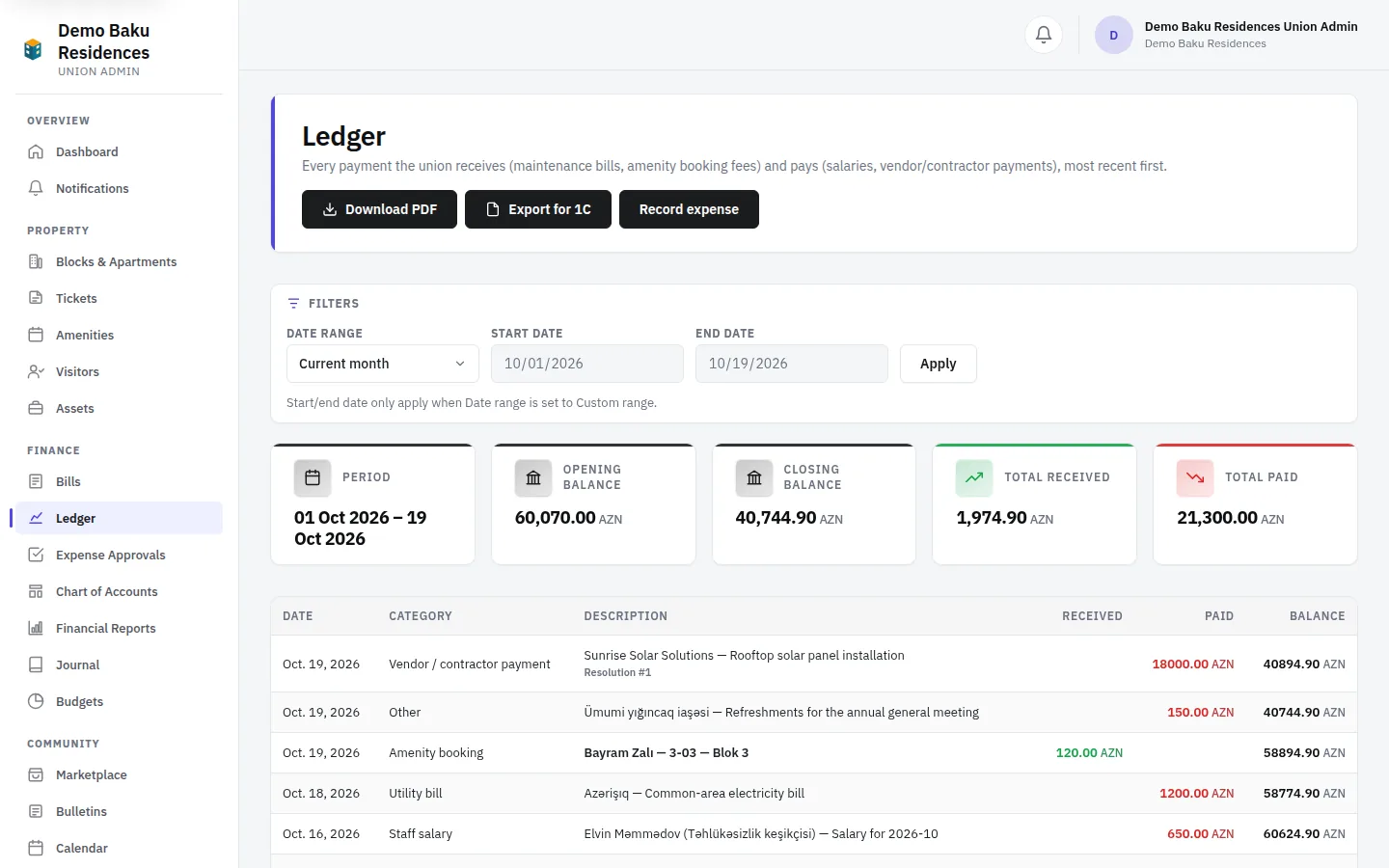Click the Period calendar icon

pos(313,477)
